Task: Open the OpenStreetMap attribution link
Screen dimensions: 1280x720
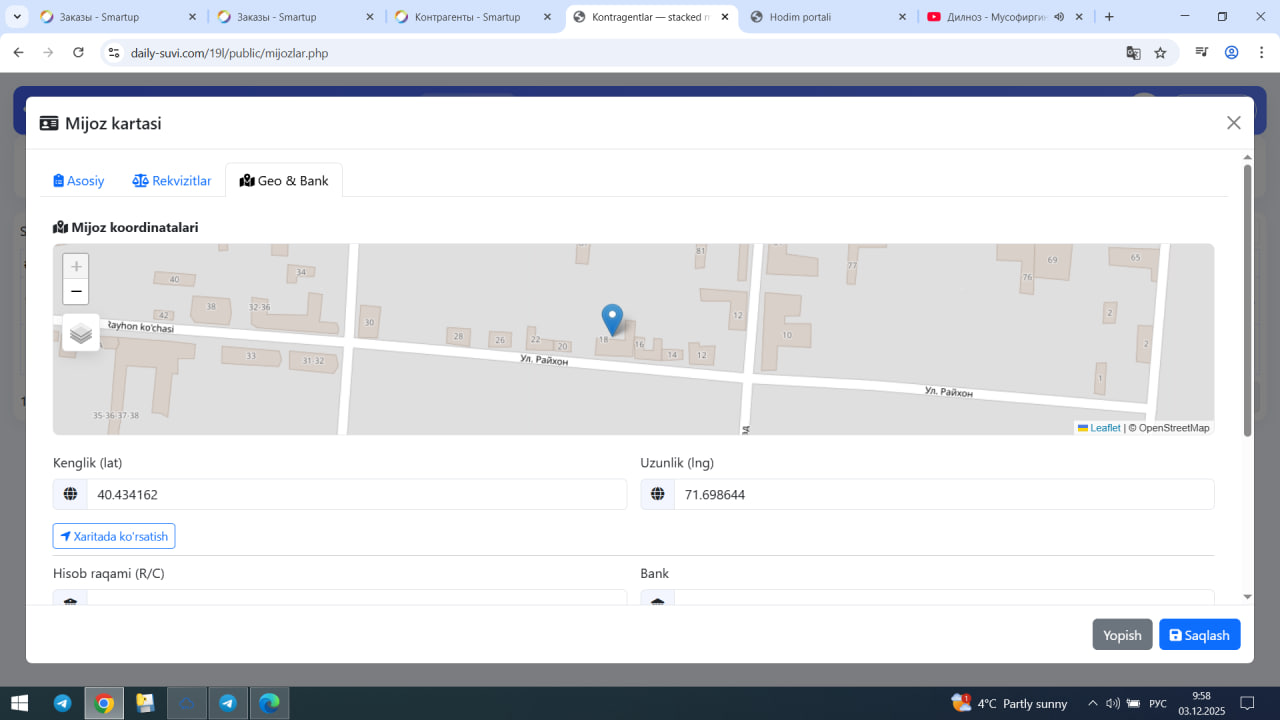Action: tap(1174, 428)
